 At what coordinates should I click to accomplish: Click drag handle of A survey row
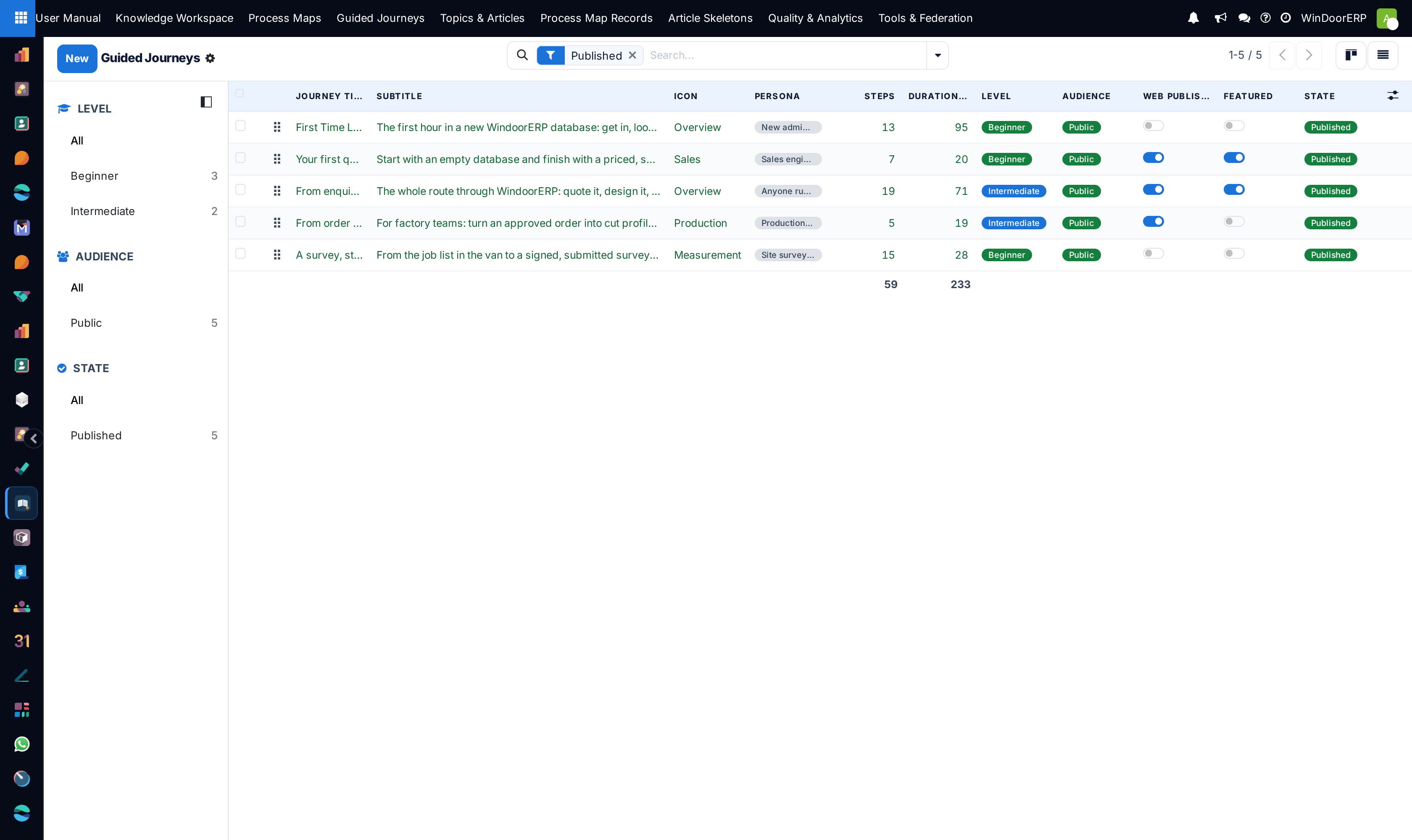(x=277, y=255)
